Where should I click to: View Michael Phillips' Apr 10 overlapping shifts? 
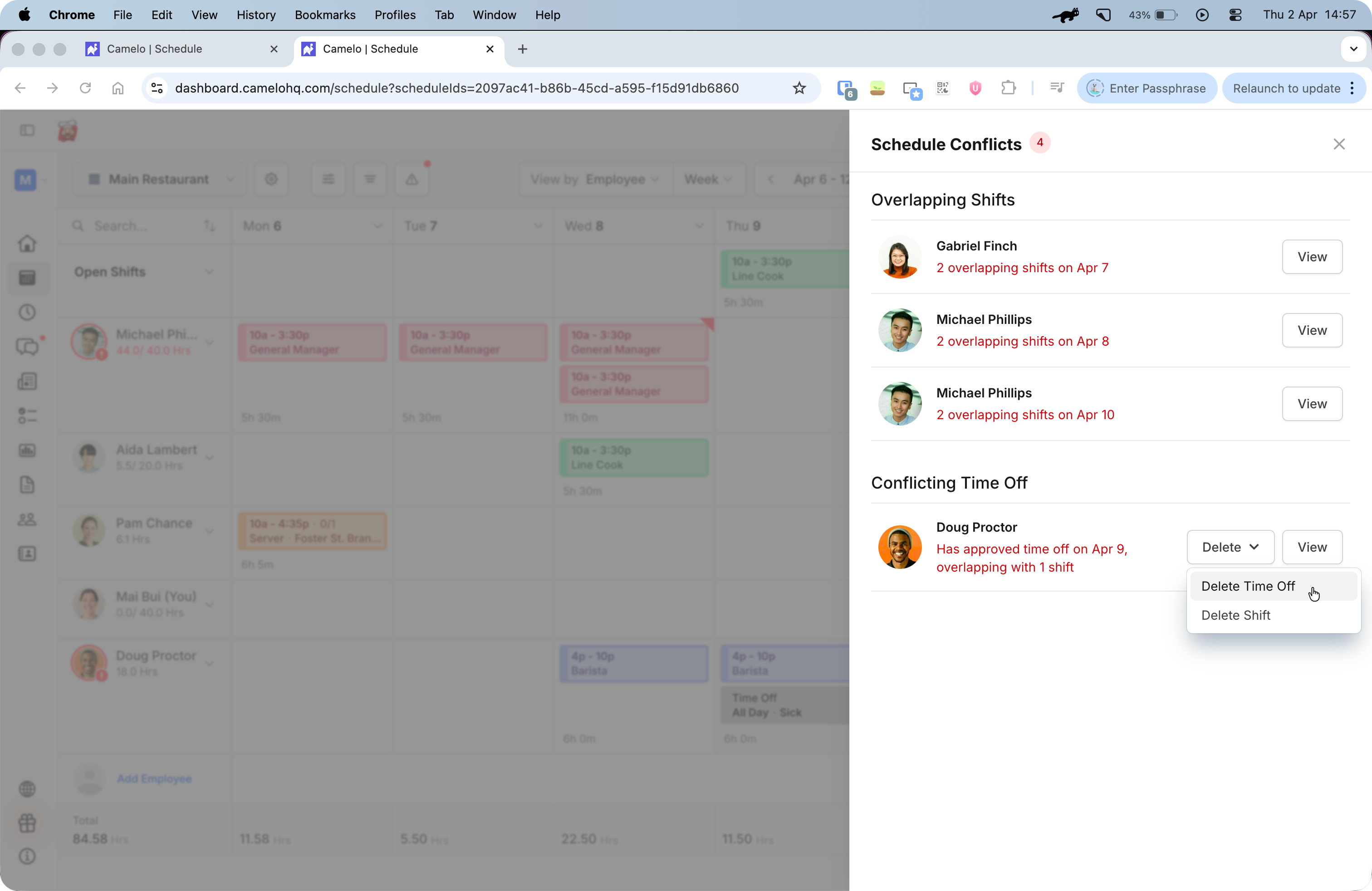(1312, 403)
